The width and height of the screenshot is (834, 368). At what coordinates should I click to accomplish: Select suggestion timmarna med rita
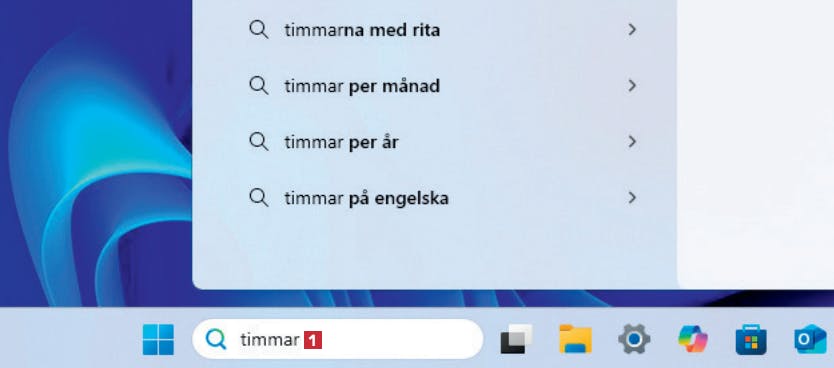click(435, 30)
